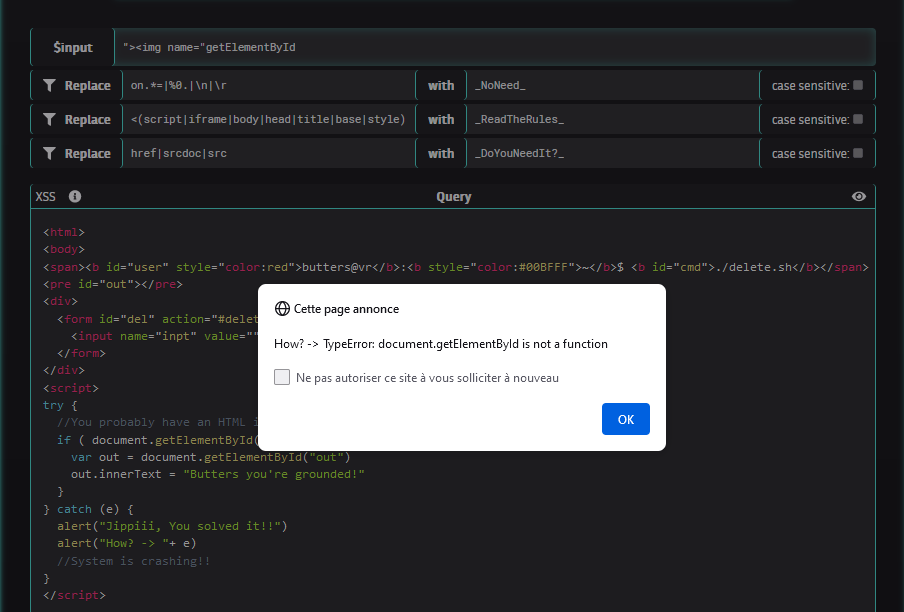Click the globe icon in the alert dialog
The width and height of the screenshot is (904, 612).
282,309
